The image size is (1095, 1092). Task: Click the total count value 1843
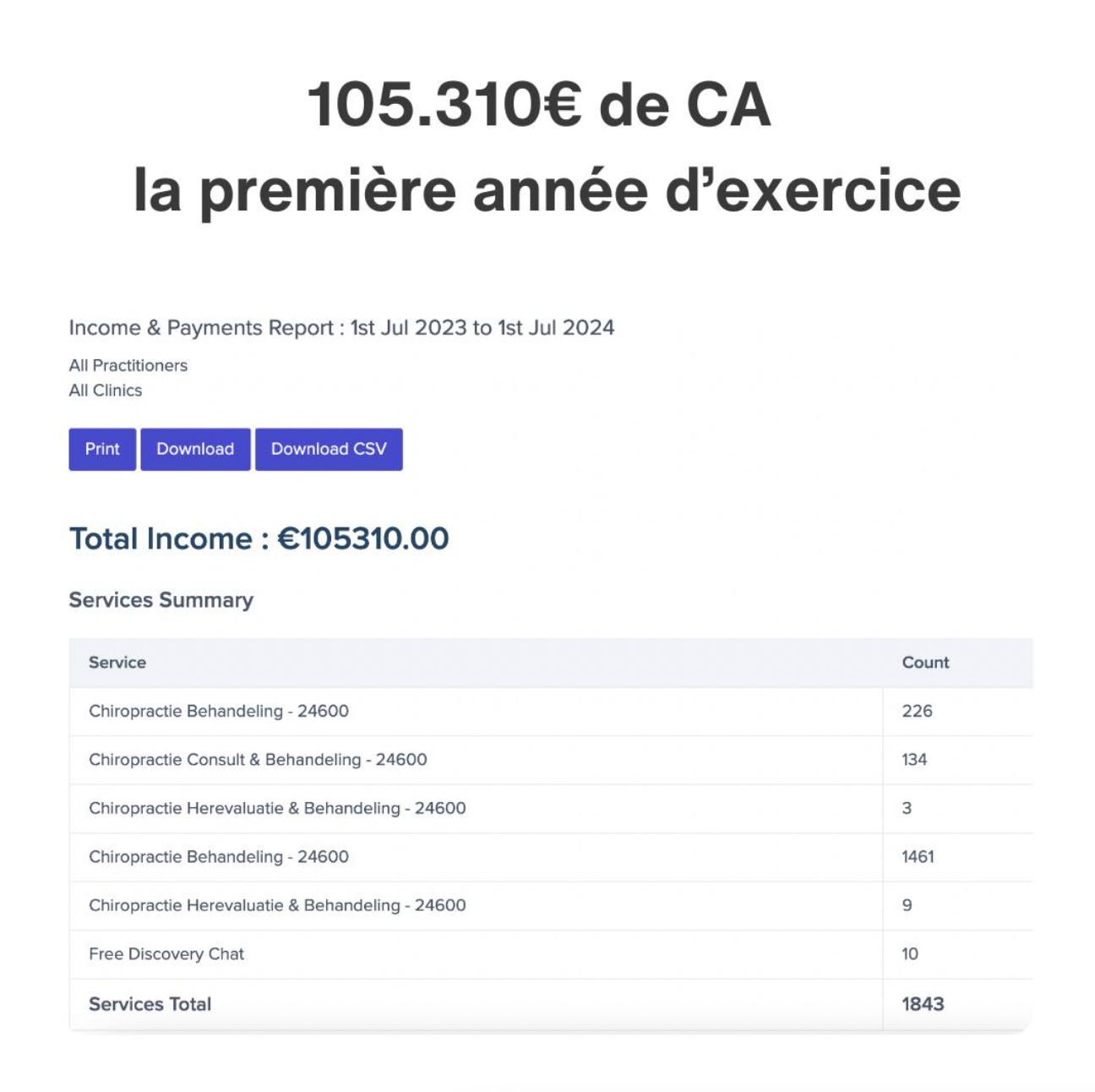point(923,1004)
